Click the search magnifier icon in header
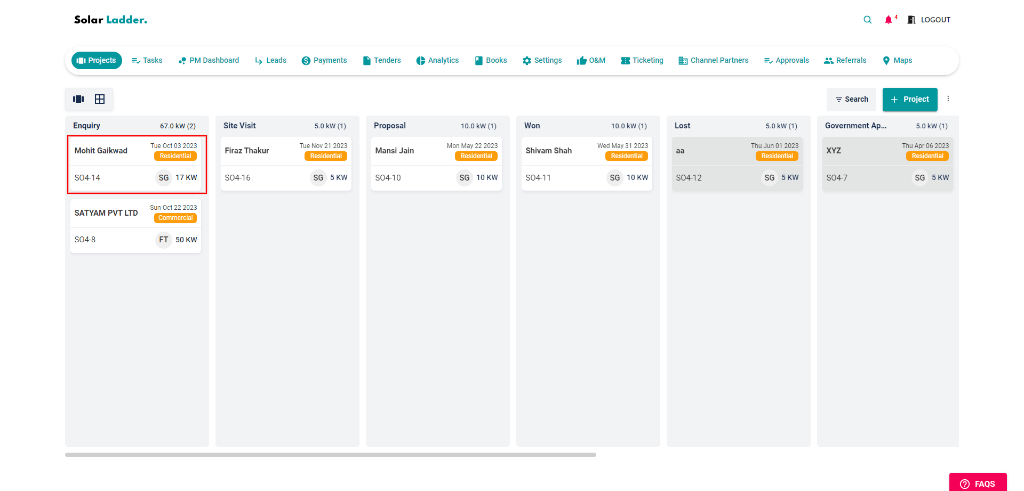 pyautogui.click(x=867, y=20)
